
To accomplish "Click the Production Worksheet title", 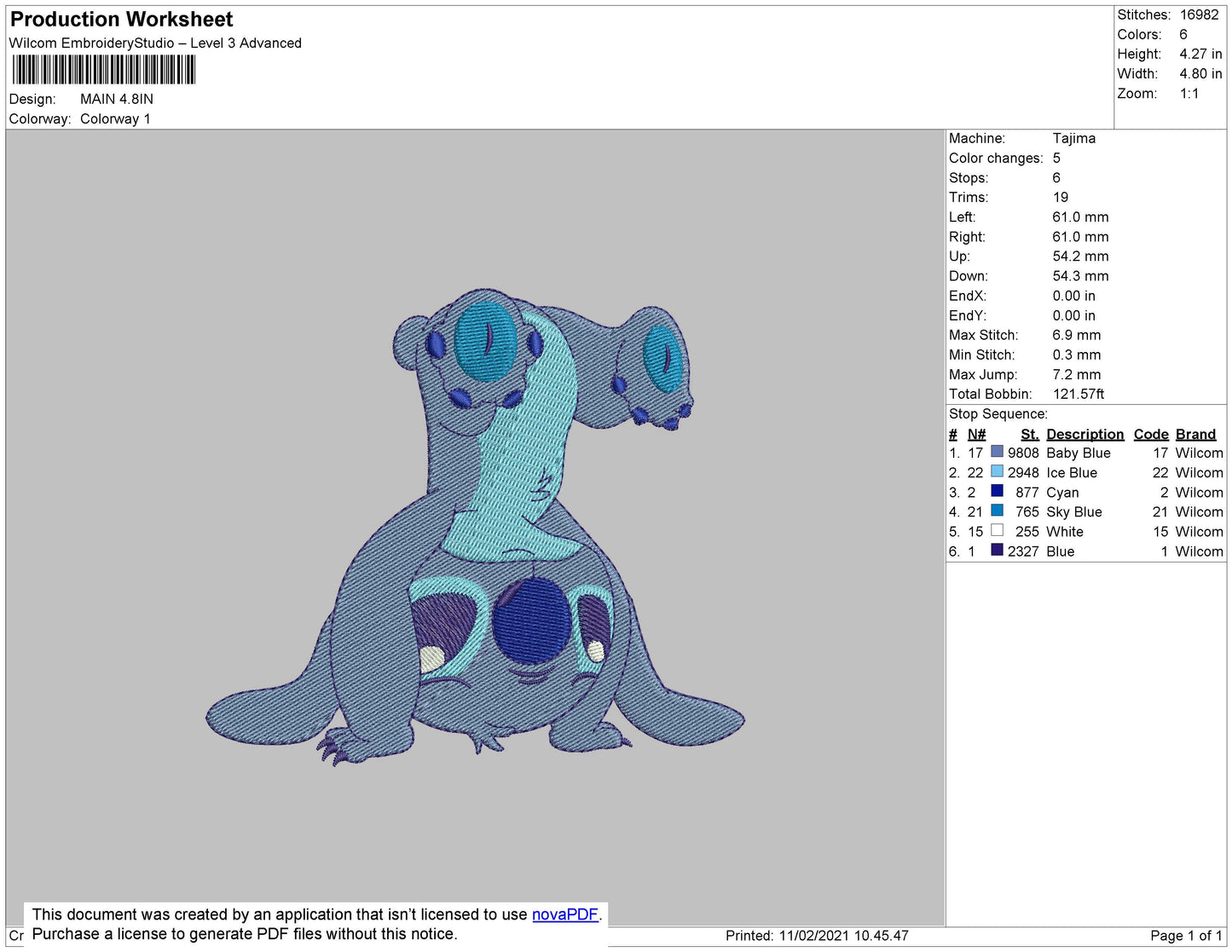I will click(x=121, y=19).
